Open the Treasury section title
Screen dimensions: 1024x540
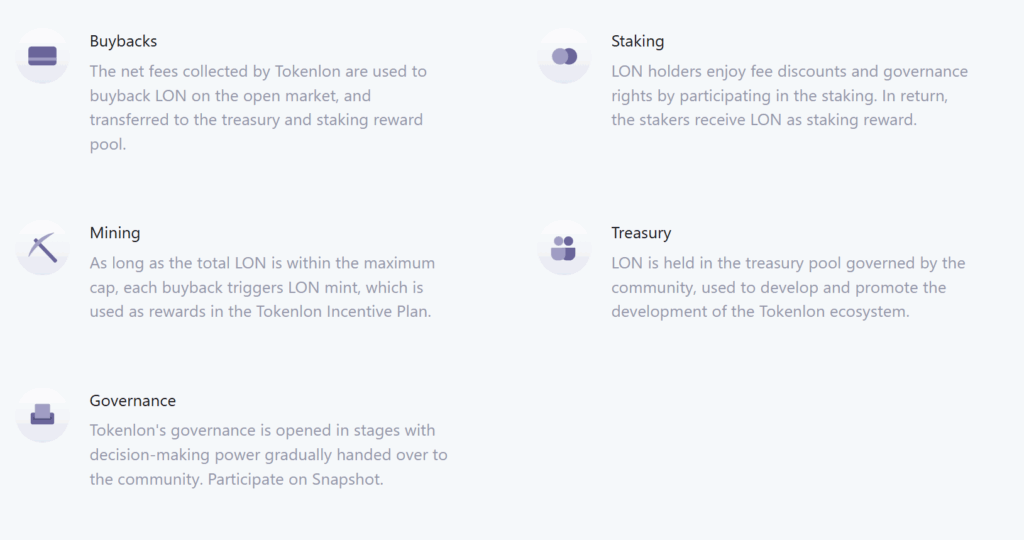click(x=641, y=233)
